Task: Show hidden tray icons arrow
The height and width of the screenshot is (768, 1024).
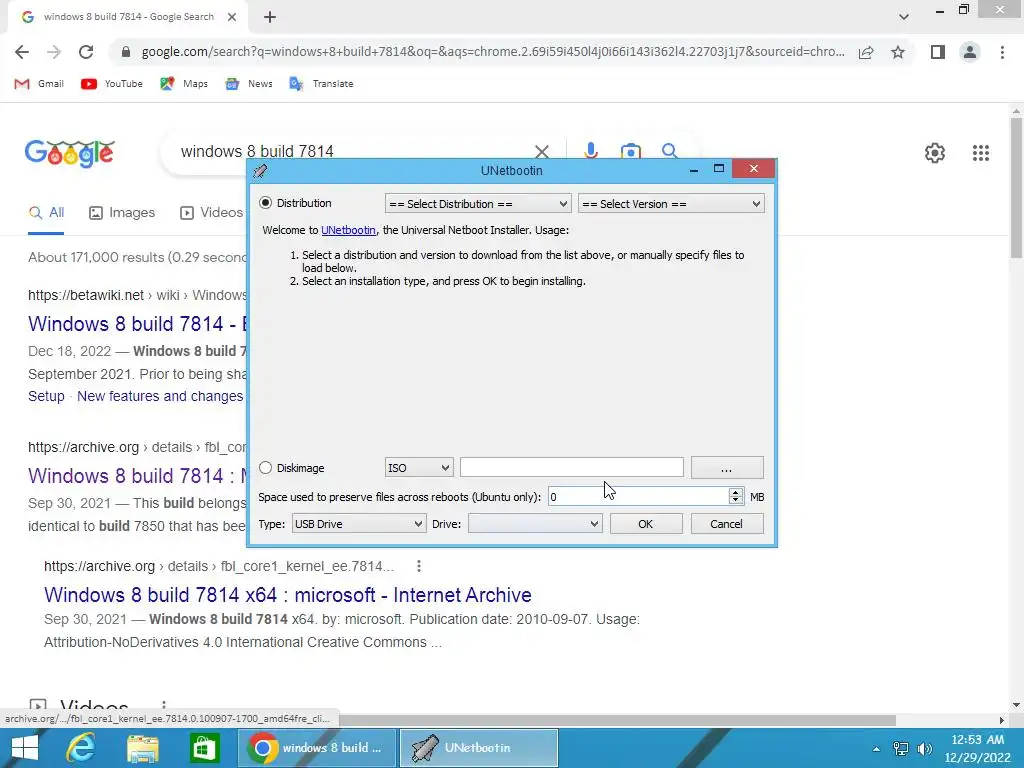Action: tap(876, 749)
